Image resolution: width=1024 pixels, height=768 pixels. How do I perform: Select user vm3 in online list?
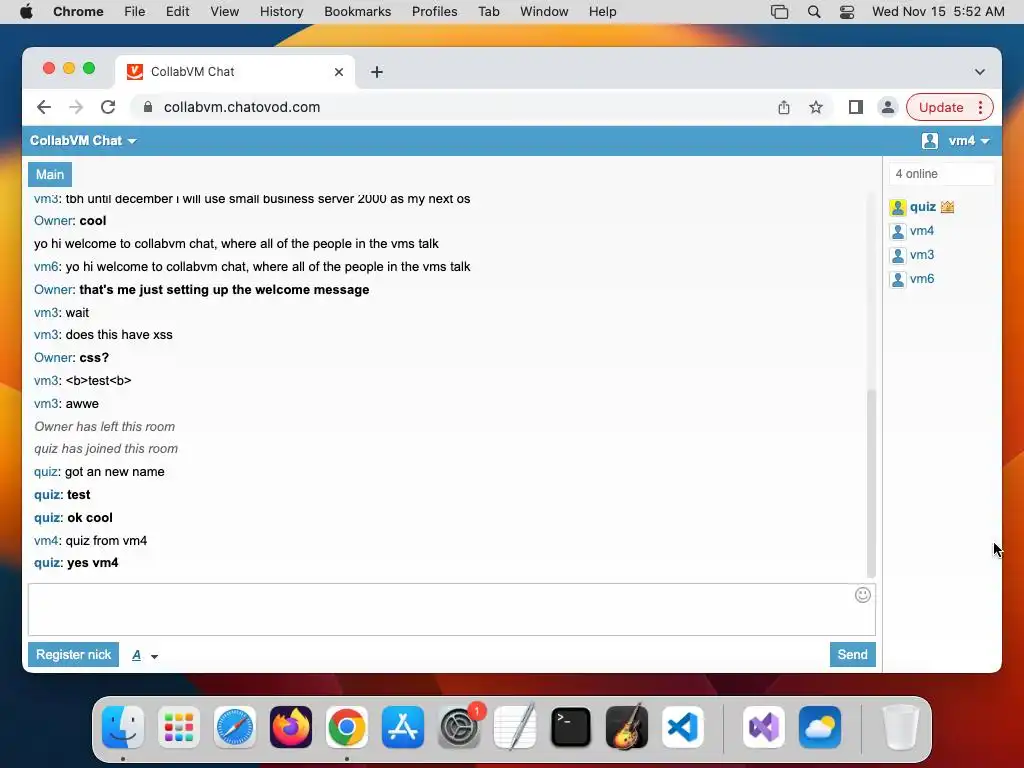[921, 255]
